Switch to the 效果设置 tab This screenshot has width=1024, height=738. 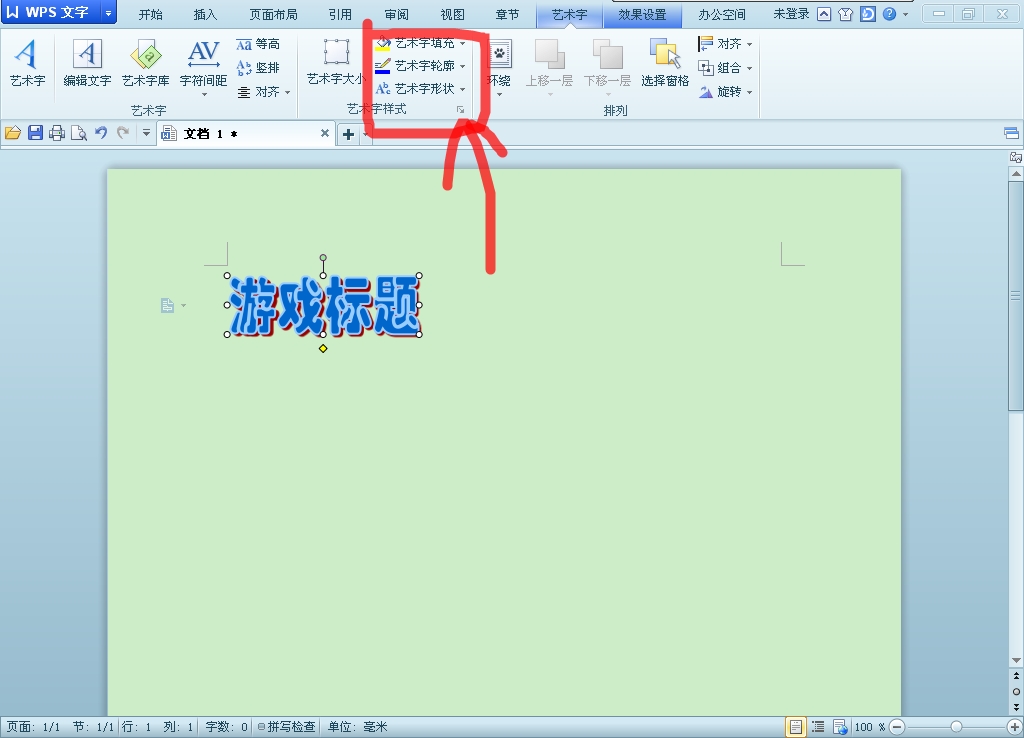pos(643,14)
